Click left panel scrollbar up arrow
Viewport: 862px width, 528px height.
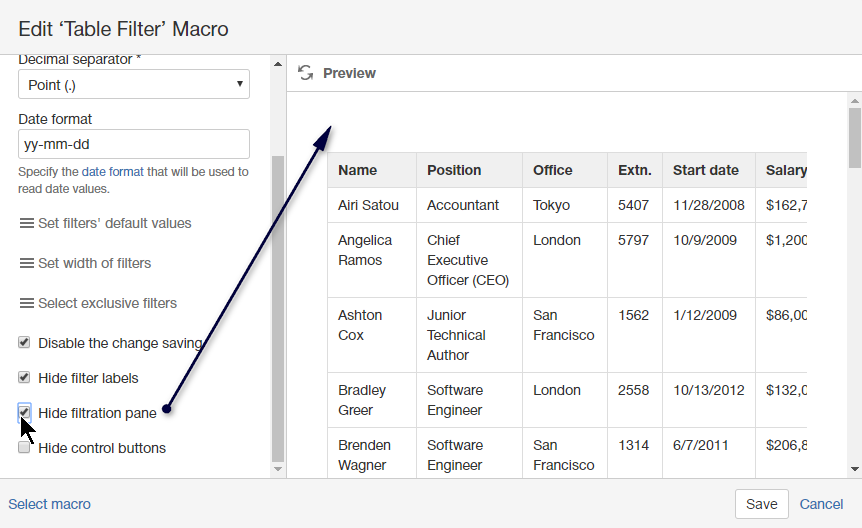click(x=278, y=63)
